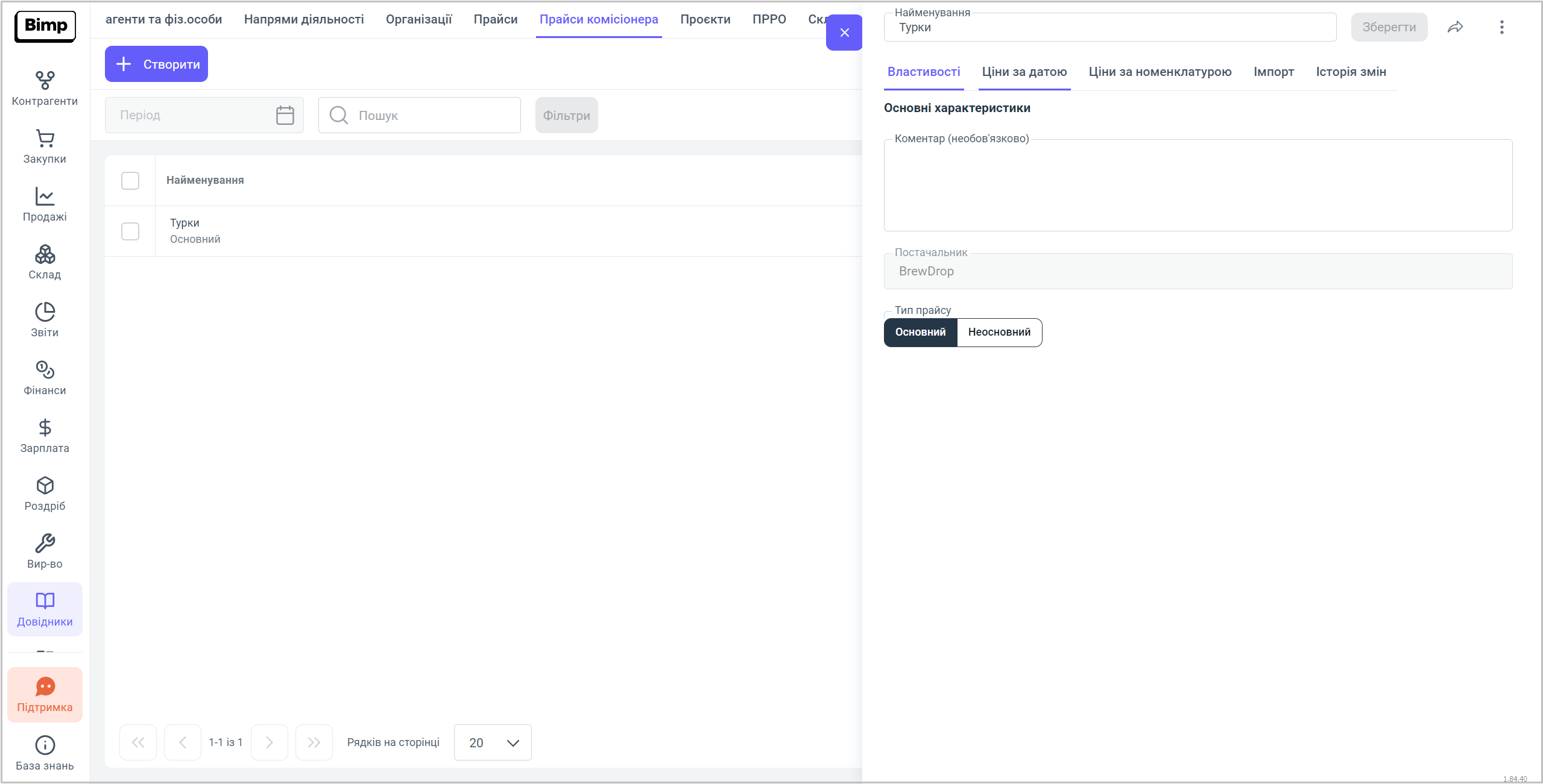Switch price type to Неосновний
The width and height of the screenshot is (1543, 784).
(999, 333)
